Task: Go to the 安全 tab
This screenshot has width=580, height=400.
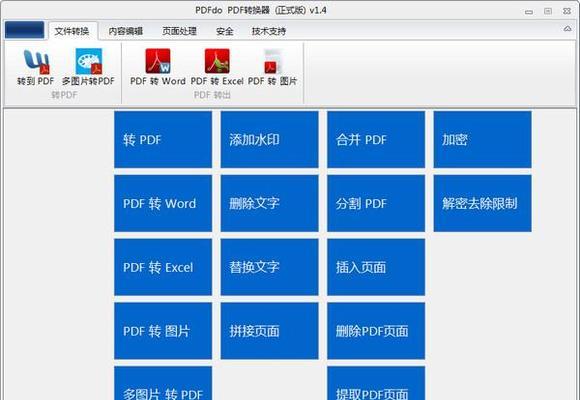Action: (x=225, y=31)
